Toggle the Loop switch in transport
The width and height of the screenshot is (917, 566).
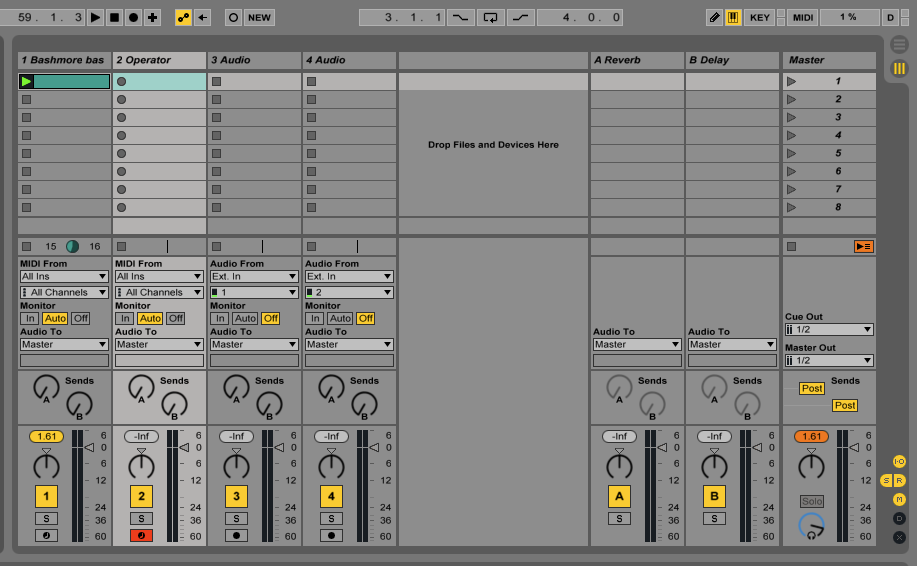490,17
